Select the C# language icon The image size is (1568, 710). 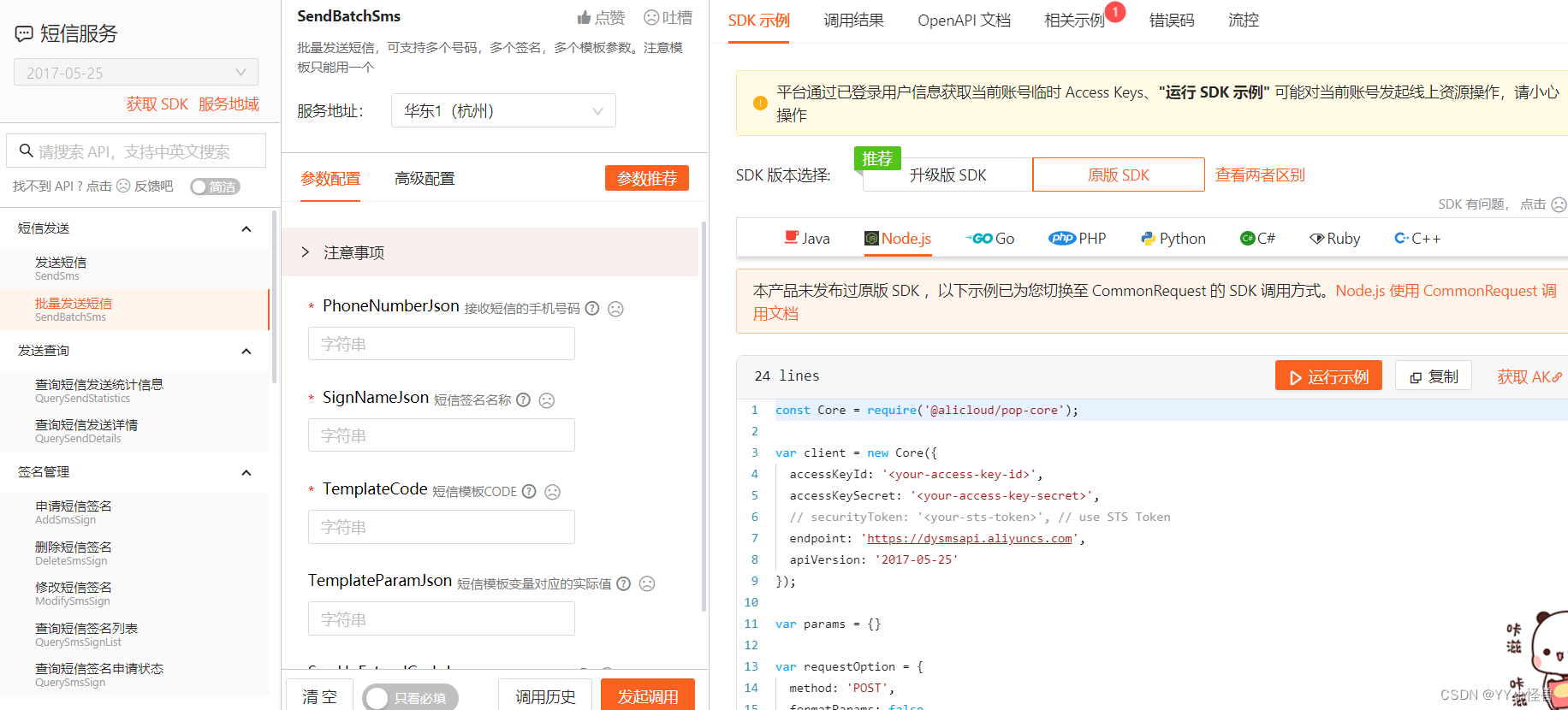1247,239
